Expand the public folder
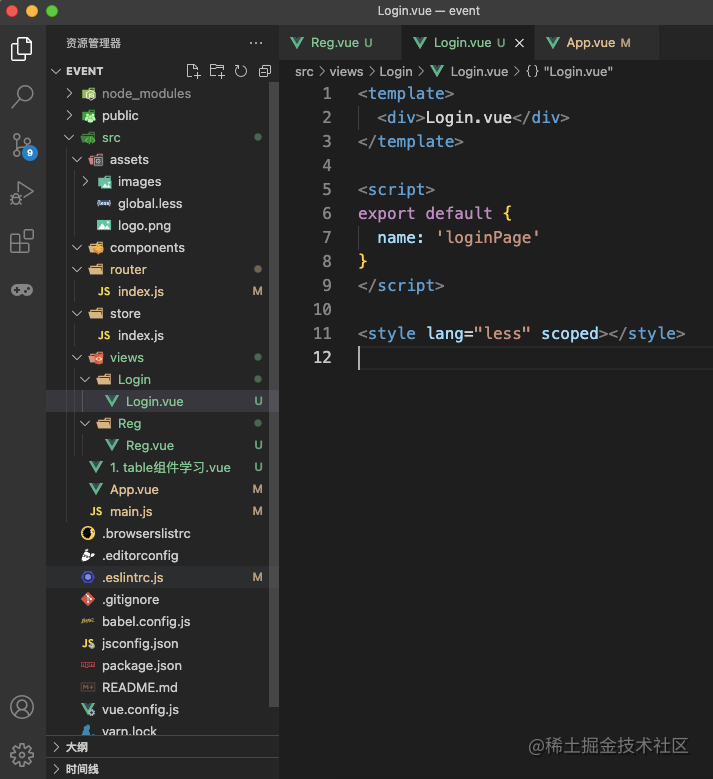Image resolution: width=713 pixels, height=779 pixels. point(162,115)
